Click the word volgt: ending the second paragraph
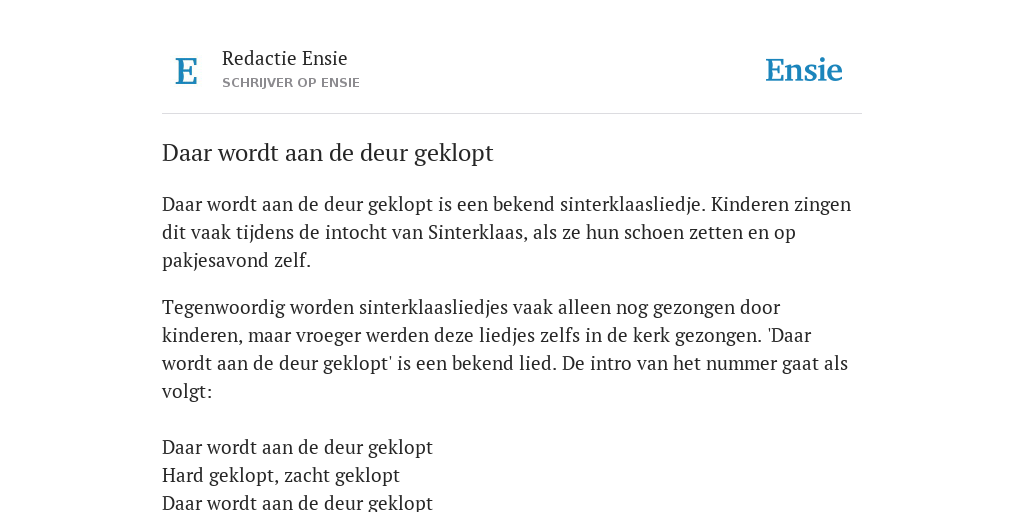The width and height of the screenshot is (1024, 512). click(x=187, y=392)
